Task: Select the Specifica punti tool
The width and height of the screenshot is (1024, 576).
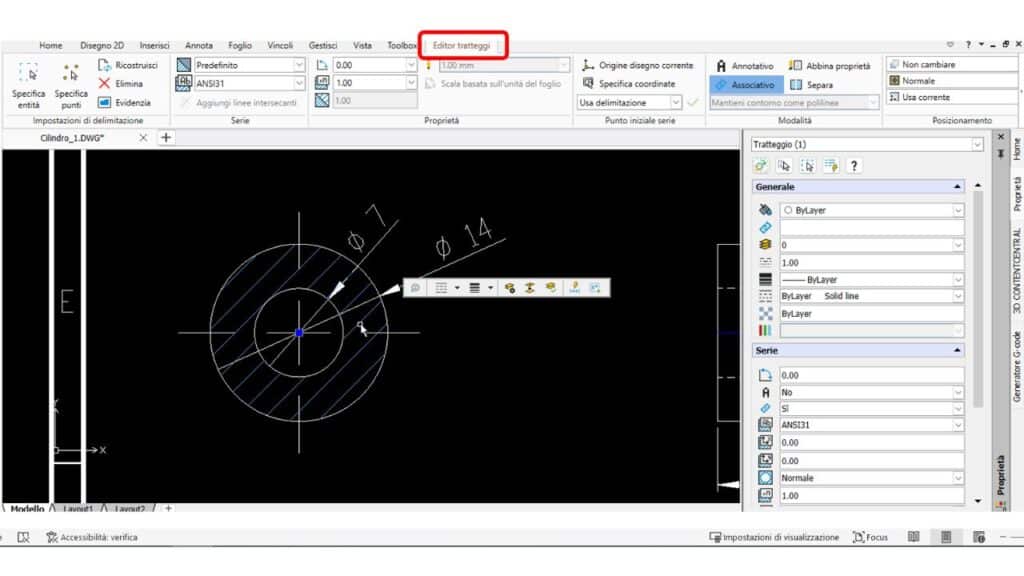Action: 70,85
